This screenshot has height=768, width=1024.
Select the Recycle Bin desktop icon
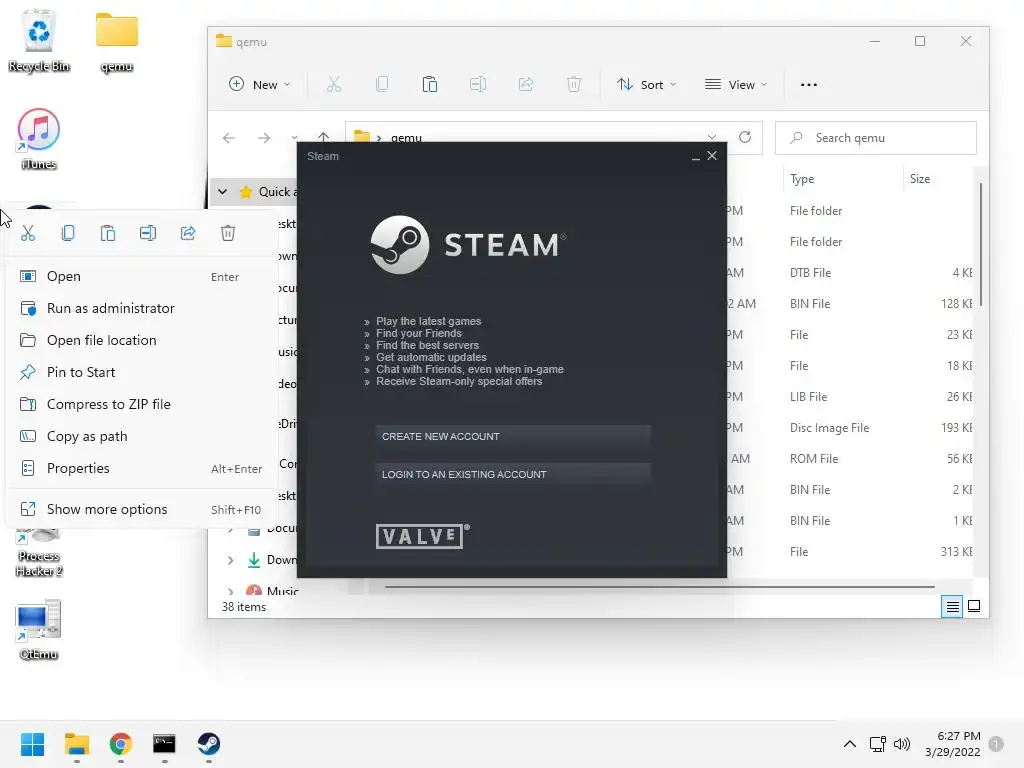coord(39,41)
